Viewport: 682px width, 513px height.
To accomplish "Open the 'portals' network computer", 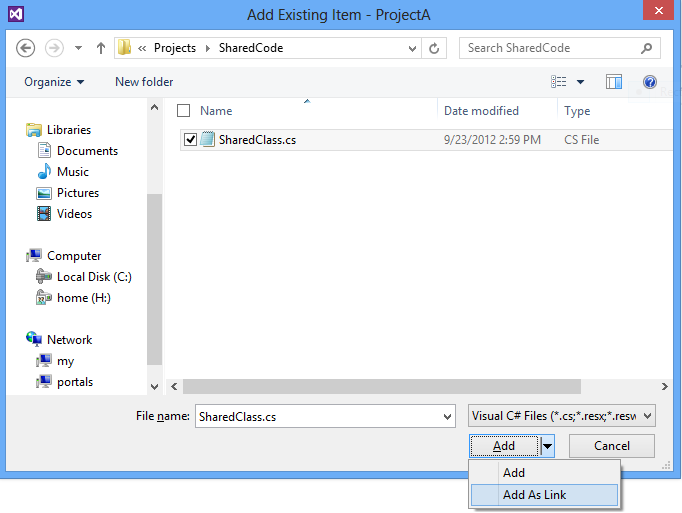I will (x=75, y=382).
